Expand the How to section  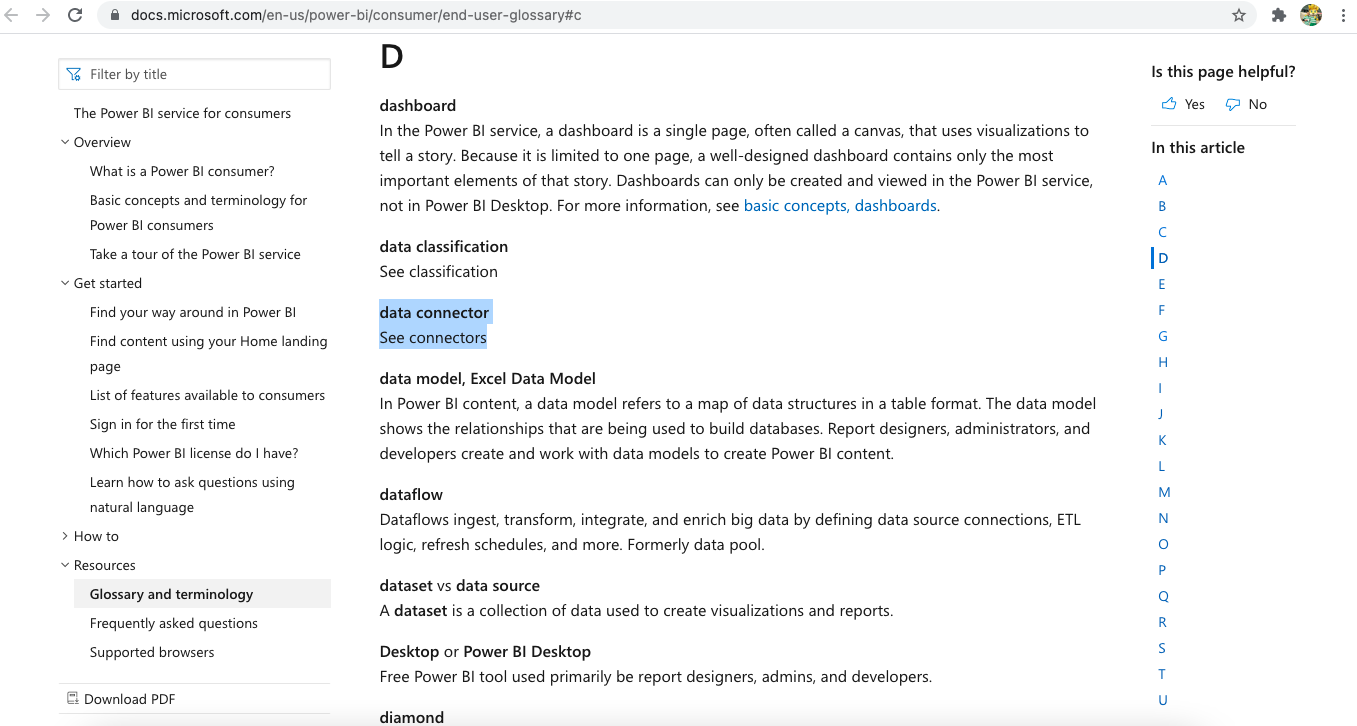click(x=65, y=536)
